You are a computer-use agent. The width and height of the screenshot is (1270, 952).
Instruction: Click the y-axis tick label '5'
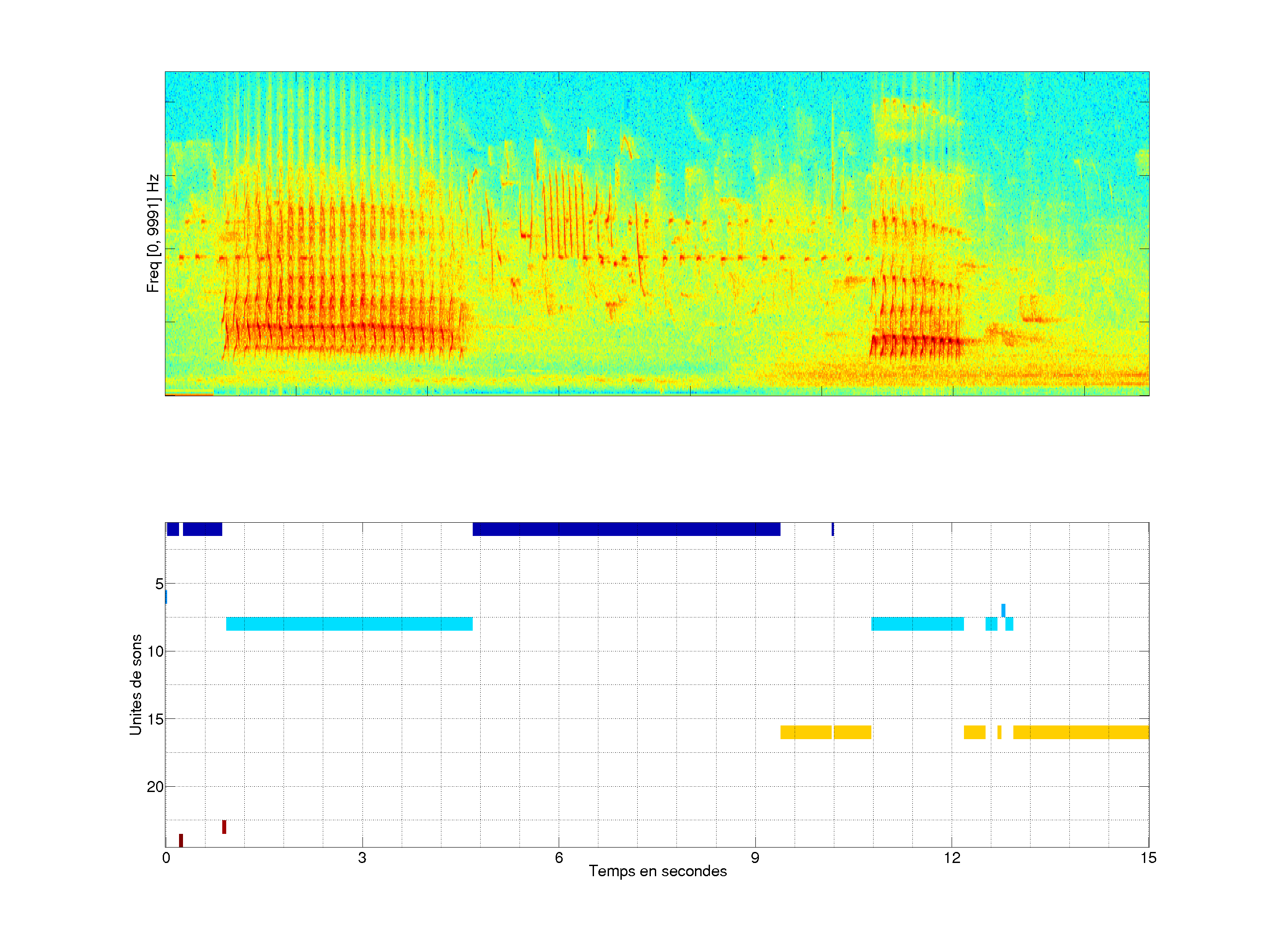(x=159, y=584)
